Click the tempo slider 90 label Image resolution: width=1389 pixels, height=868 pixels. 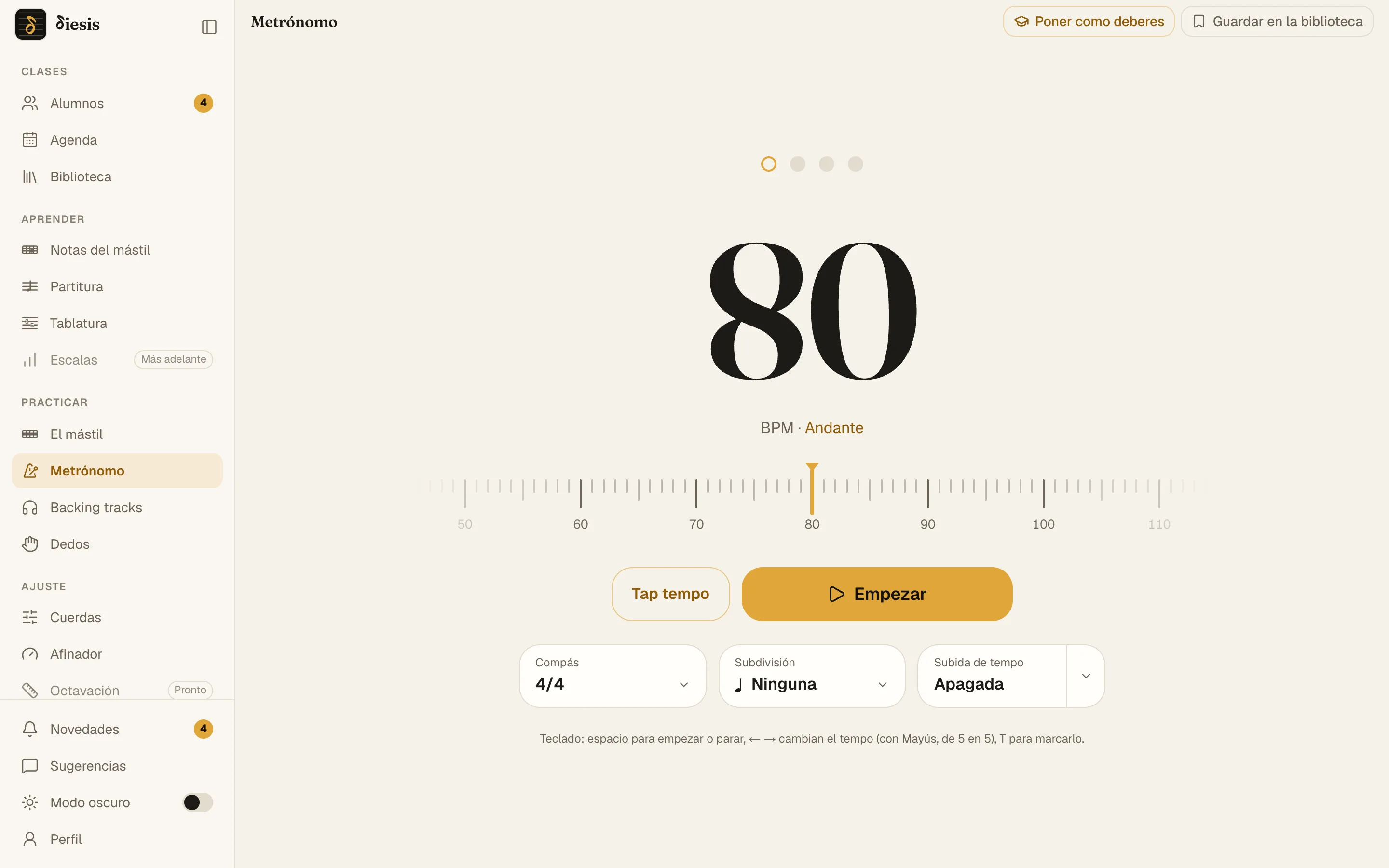click(927, 524)
